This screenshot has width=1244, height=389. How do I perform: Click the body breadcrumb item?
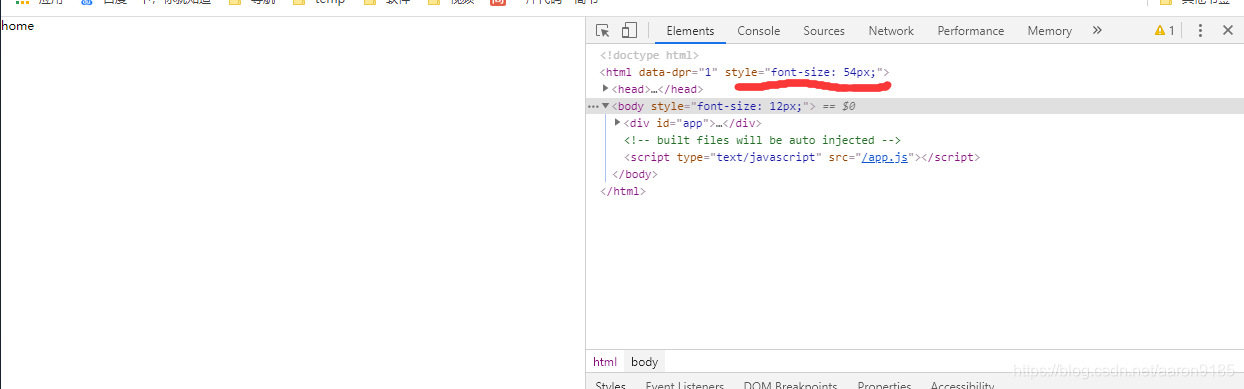click(645, 362)
